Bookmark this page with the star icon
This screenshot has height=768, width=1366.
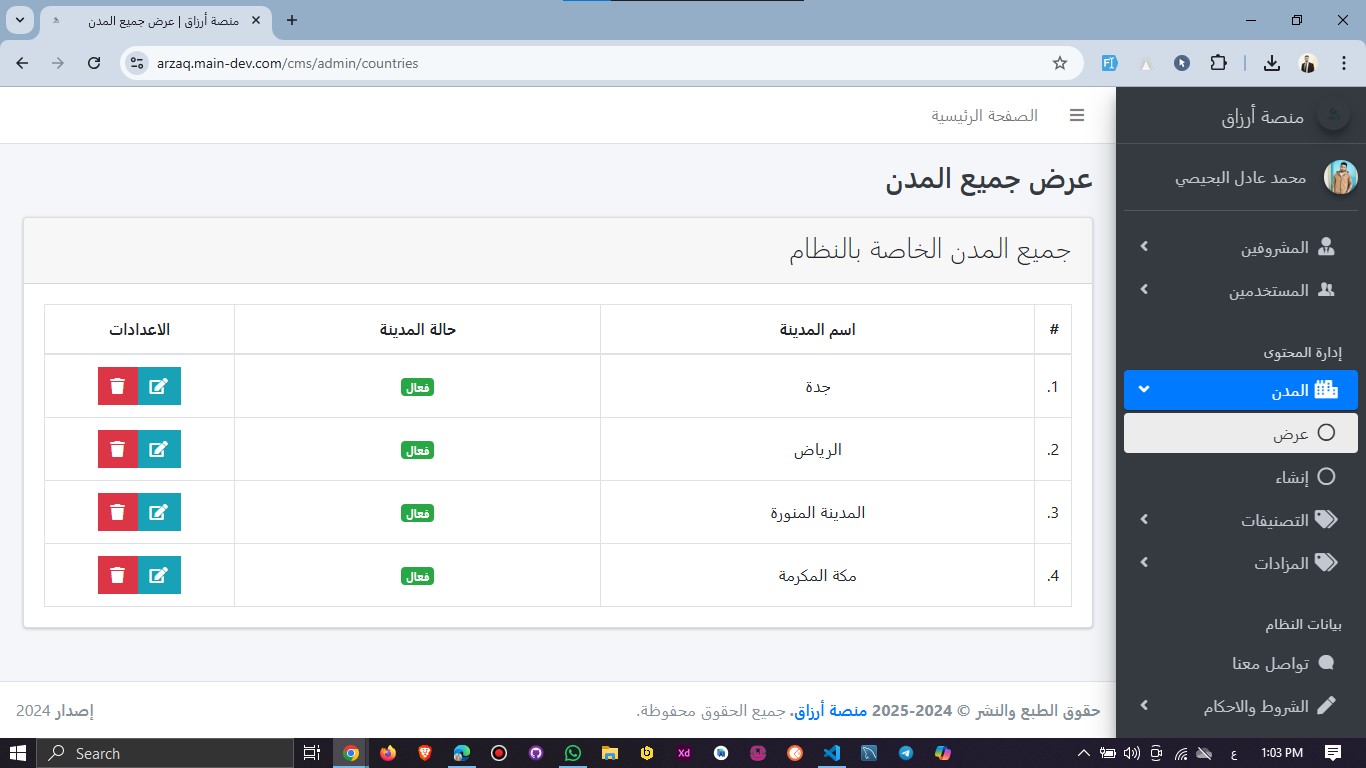[1060, 63]
